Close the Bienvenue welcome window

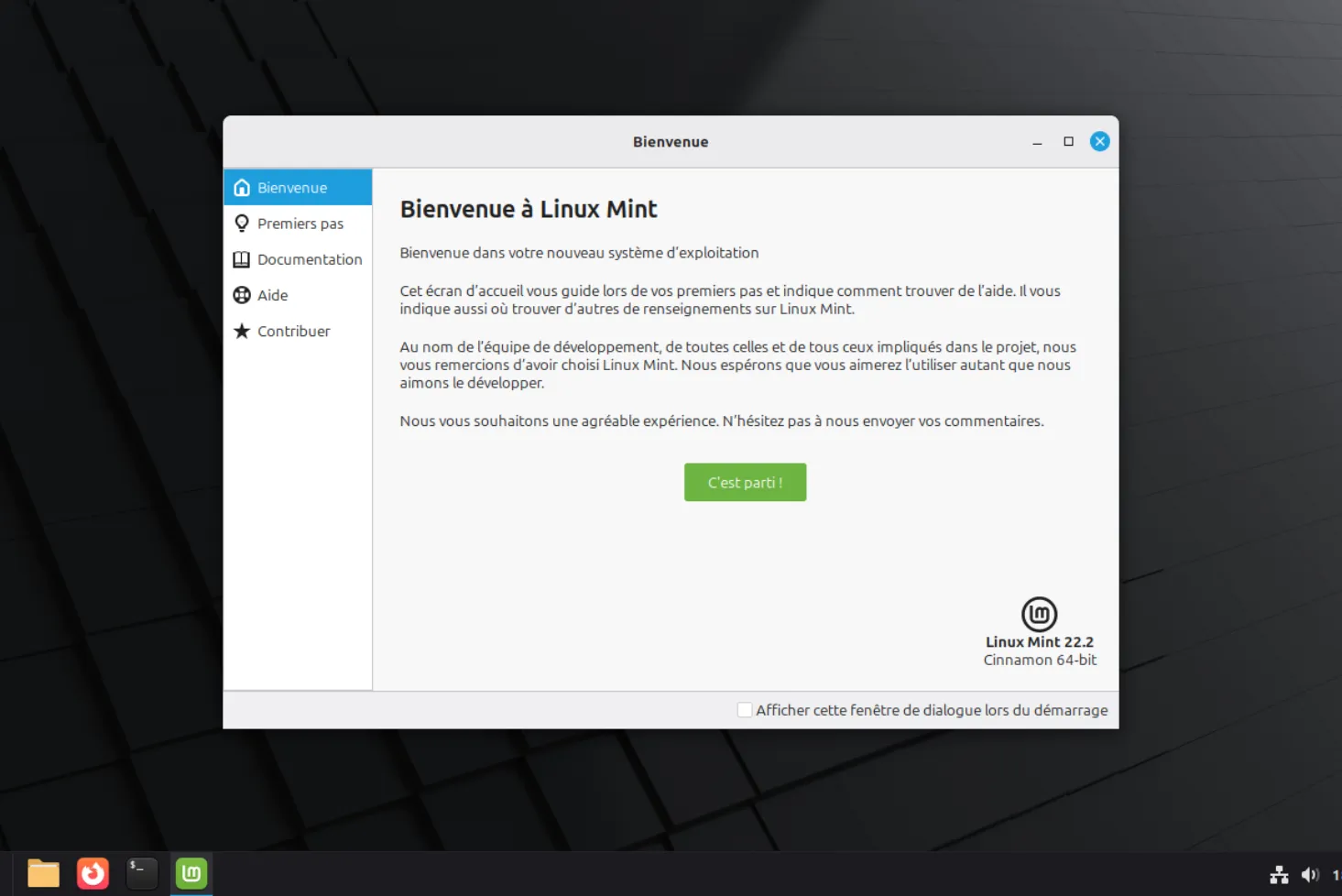click(1099, 141)
